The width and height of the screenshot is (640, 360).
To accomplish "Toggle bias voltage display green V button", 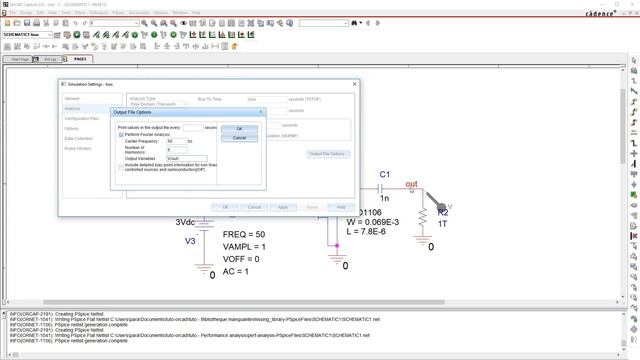I will [x=135, y=35].
